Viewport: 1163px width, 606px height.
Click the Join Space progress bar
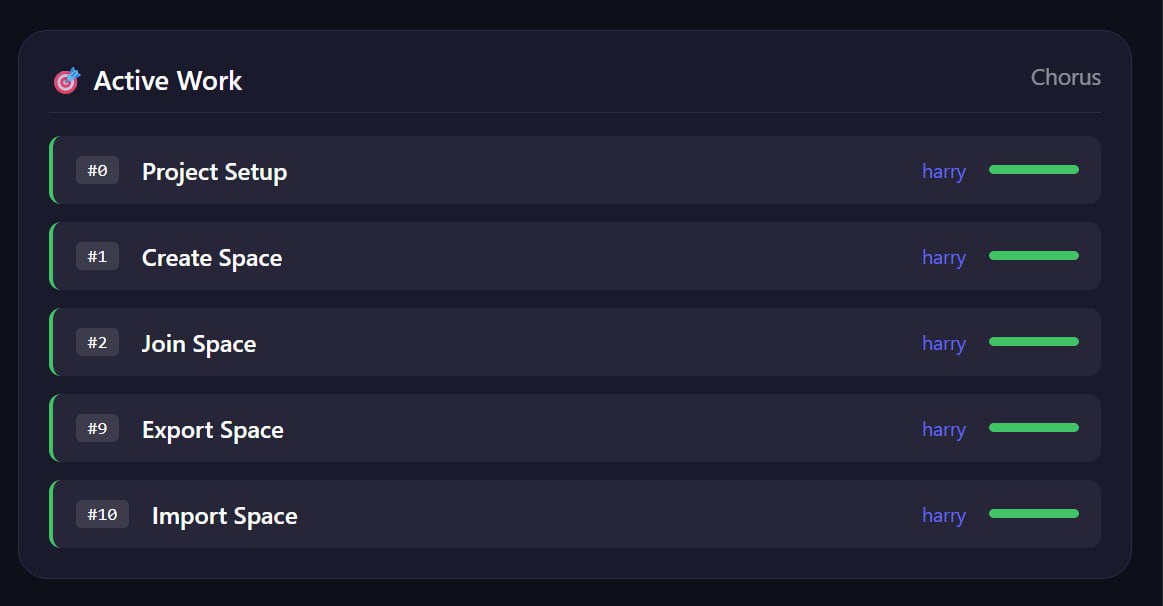click(1033, 342)
